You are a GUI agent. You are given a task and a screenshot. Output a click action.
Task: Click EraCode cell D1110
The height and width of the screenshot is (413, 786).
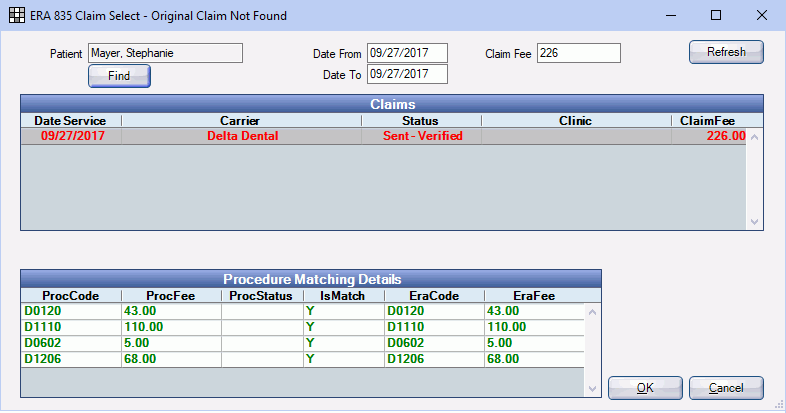(x=434, y=327)
